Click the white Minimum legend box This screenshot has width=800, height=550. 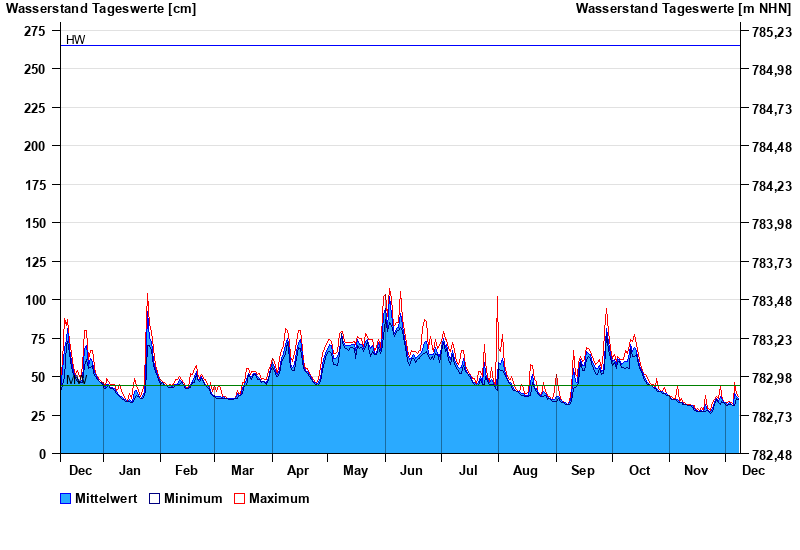pyautogui.click(x=154, y=499)
